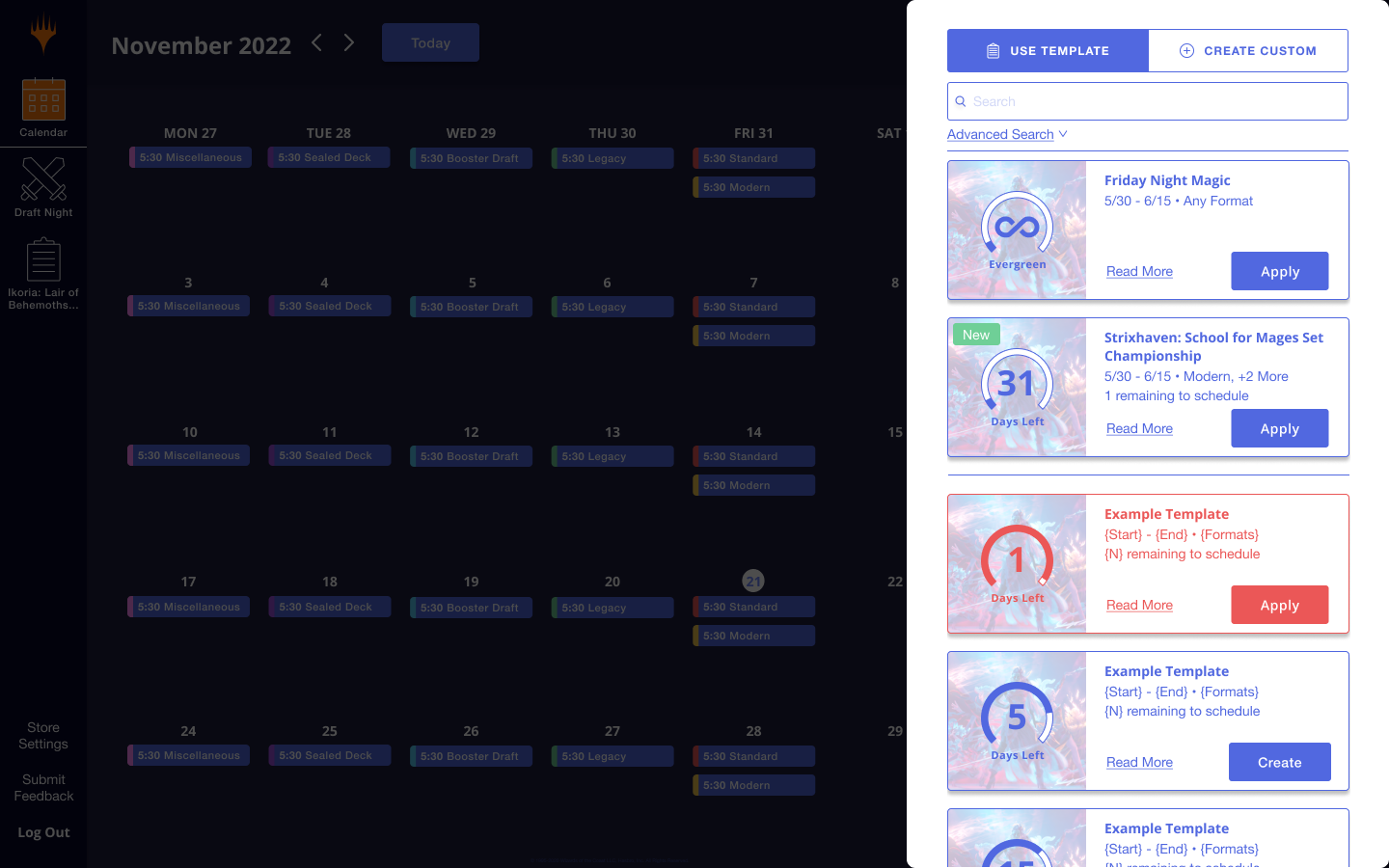This screenshot has width=1389, height=868.
Task: Open Store Settings
Action: pos(43,736)
